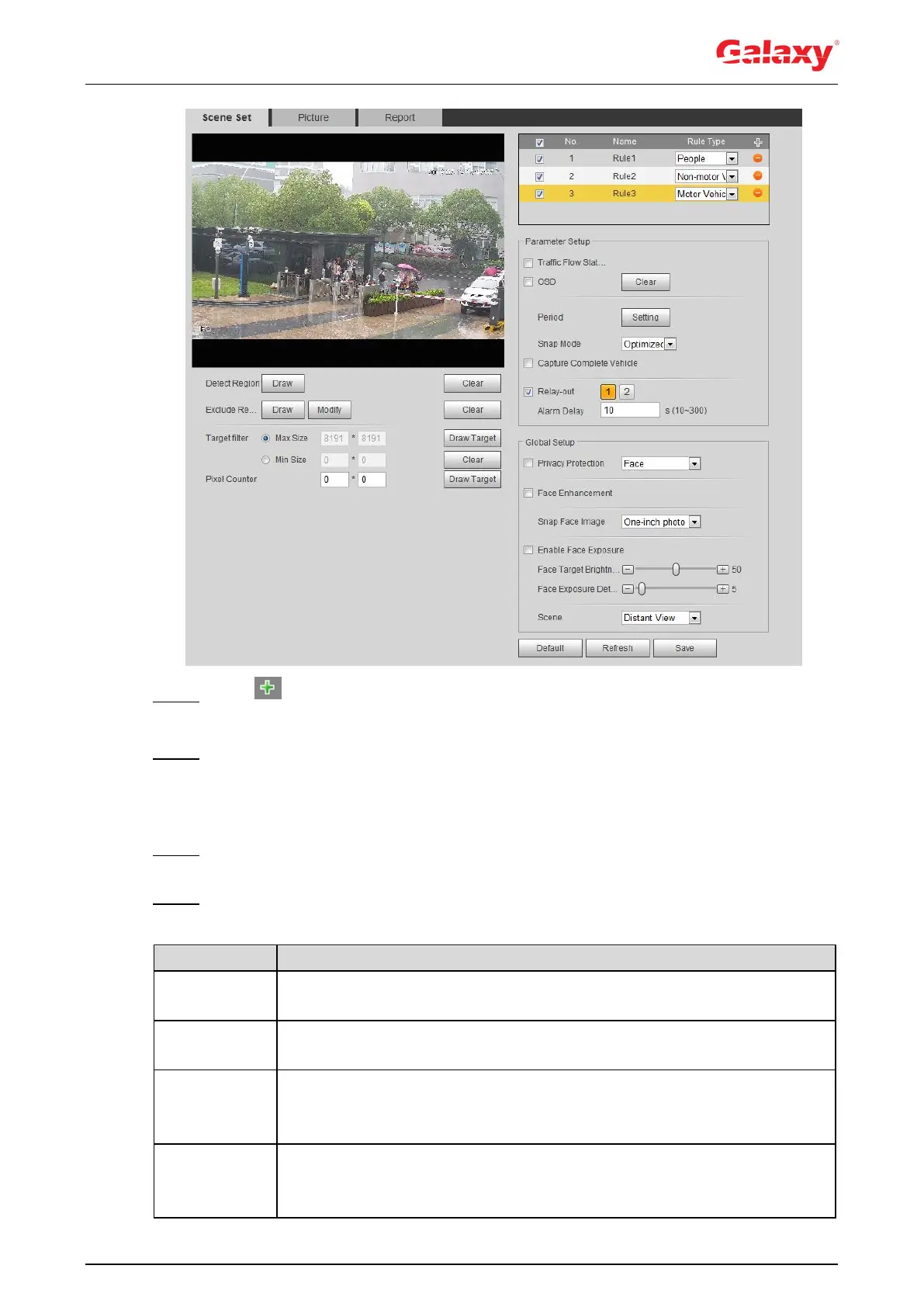This screenshot has height=1307, width=924.
Task: Click the Default button
Action: coord(550,648)
